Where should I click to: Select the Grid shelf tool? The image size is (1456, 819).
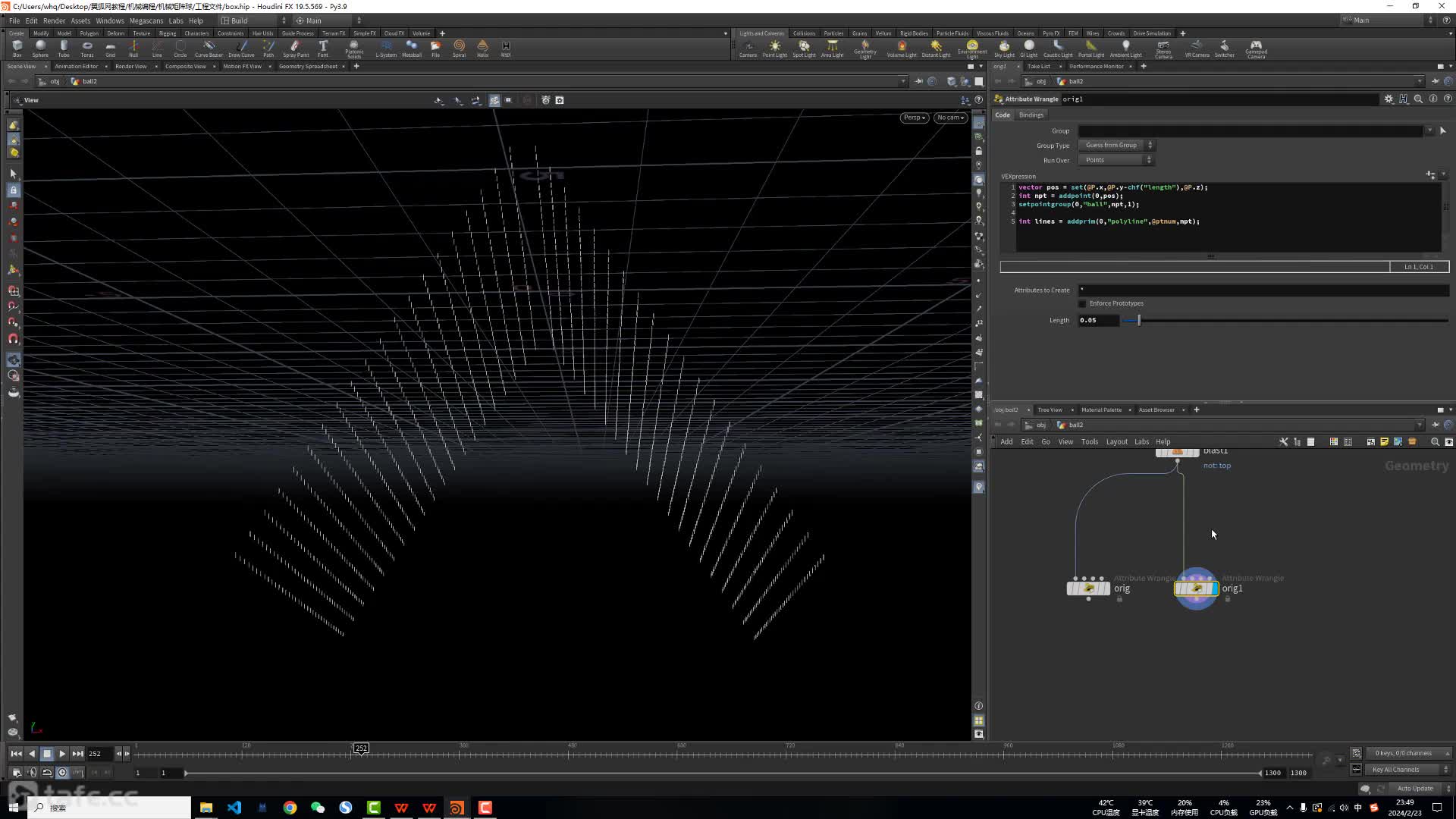[111, 49]
